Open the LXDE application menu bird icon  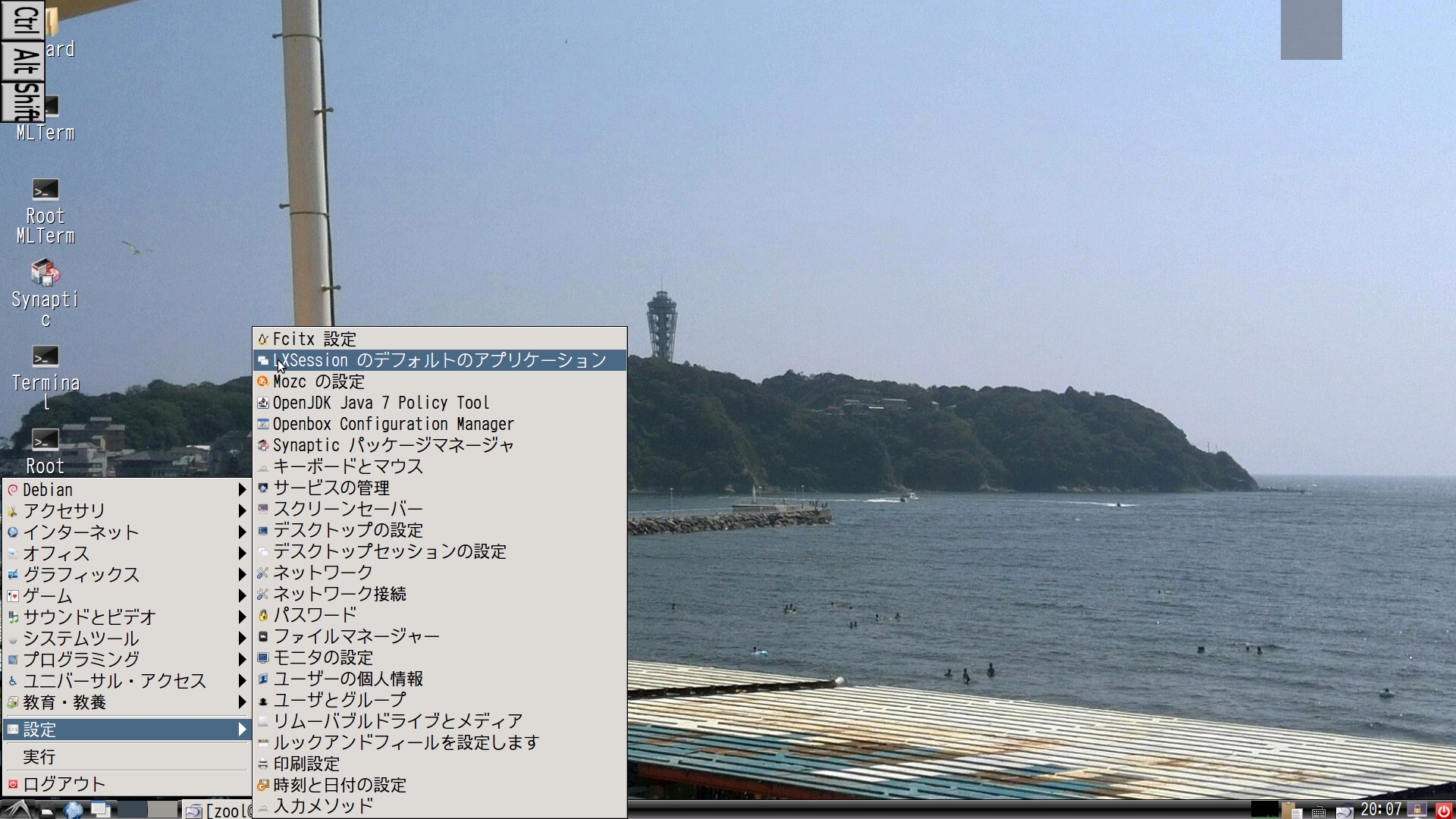17,810
